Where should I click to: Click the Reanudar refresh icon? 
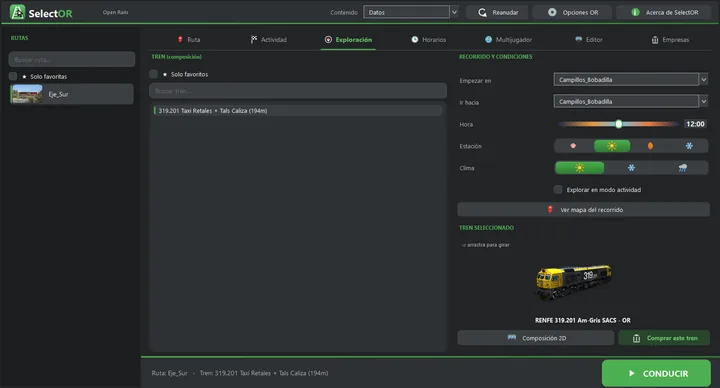(x=482, y=12)
